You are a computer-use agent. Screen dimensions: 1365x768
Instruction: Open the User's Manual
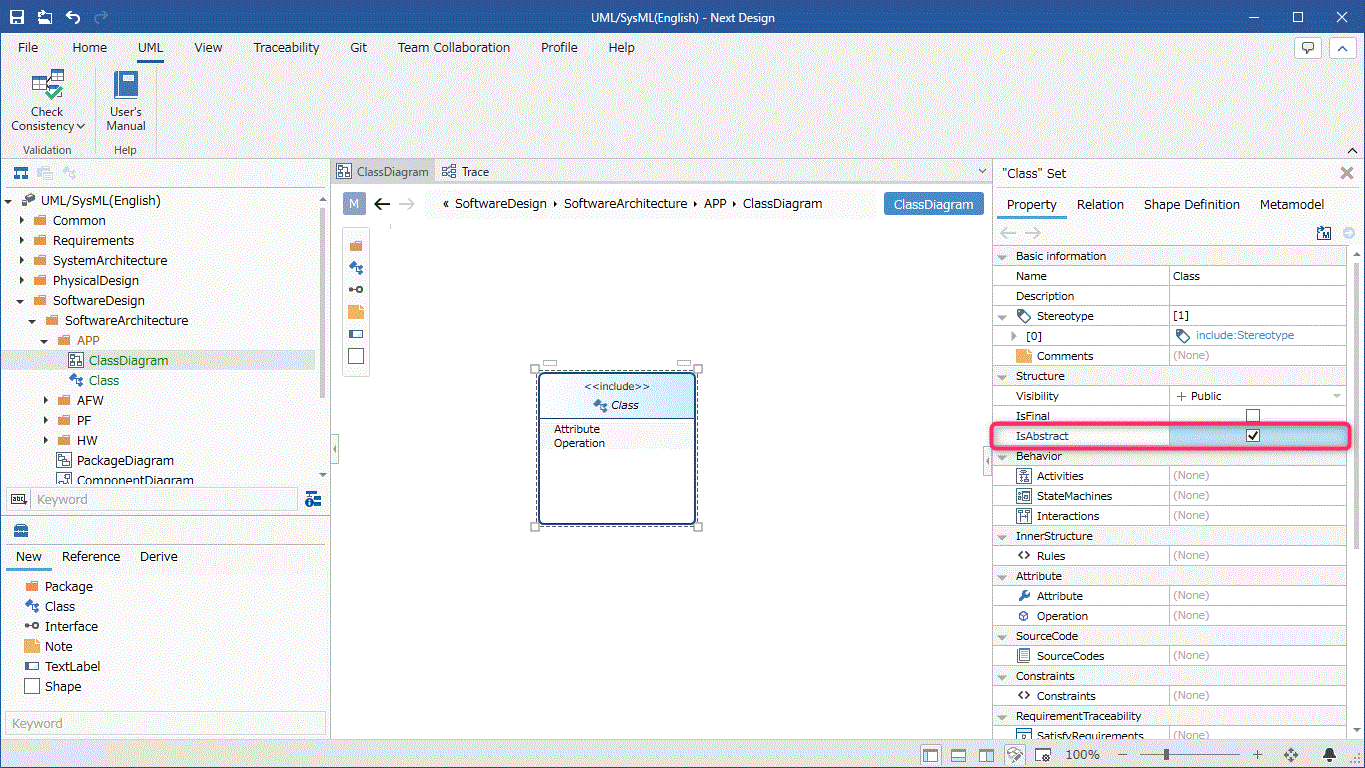click(x=126, y=100)
